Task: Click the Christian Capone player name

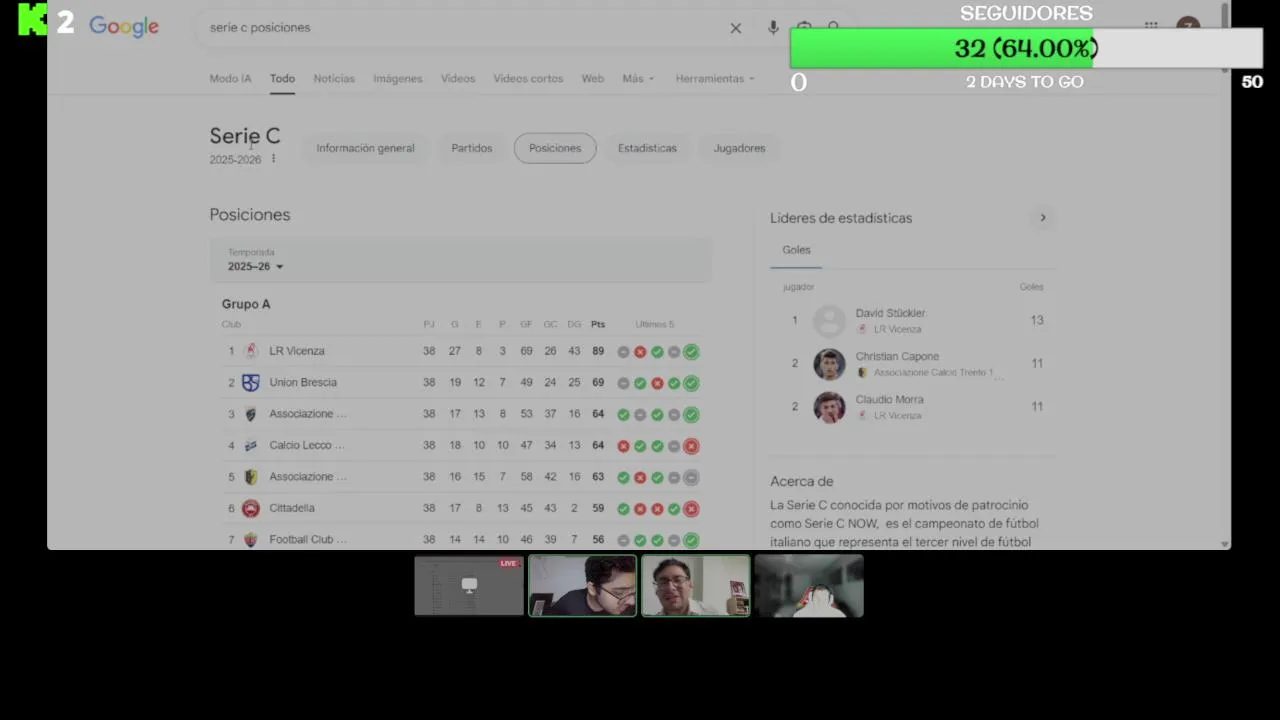Action: [x=897, y=356]
